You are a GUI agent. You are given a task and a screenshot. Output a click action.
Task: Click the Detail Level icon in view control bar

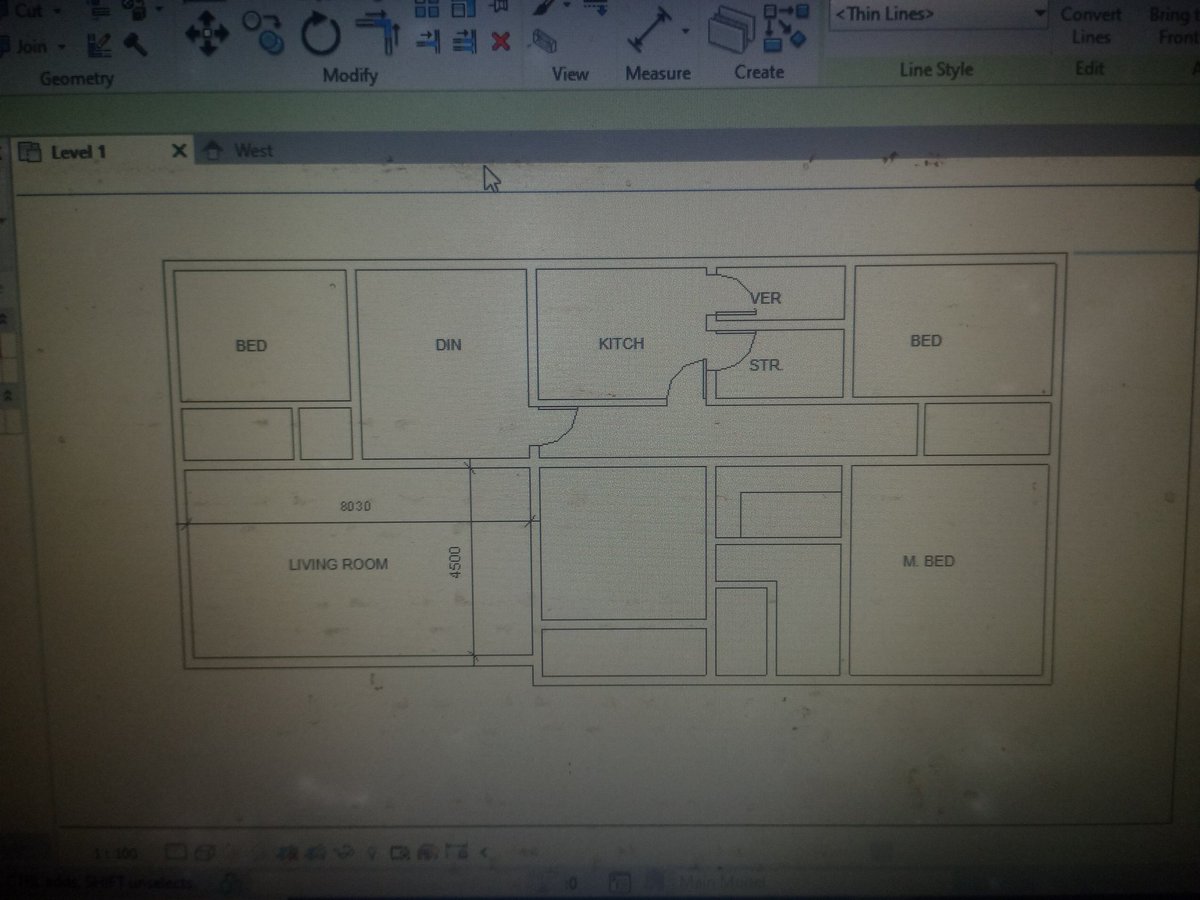[176, 853]
